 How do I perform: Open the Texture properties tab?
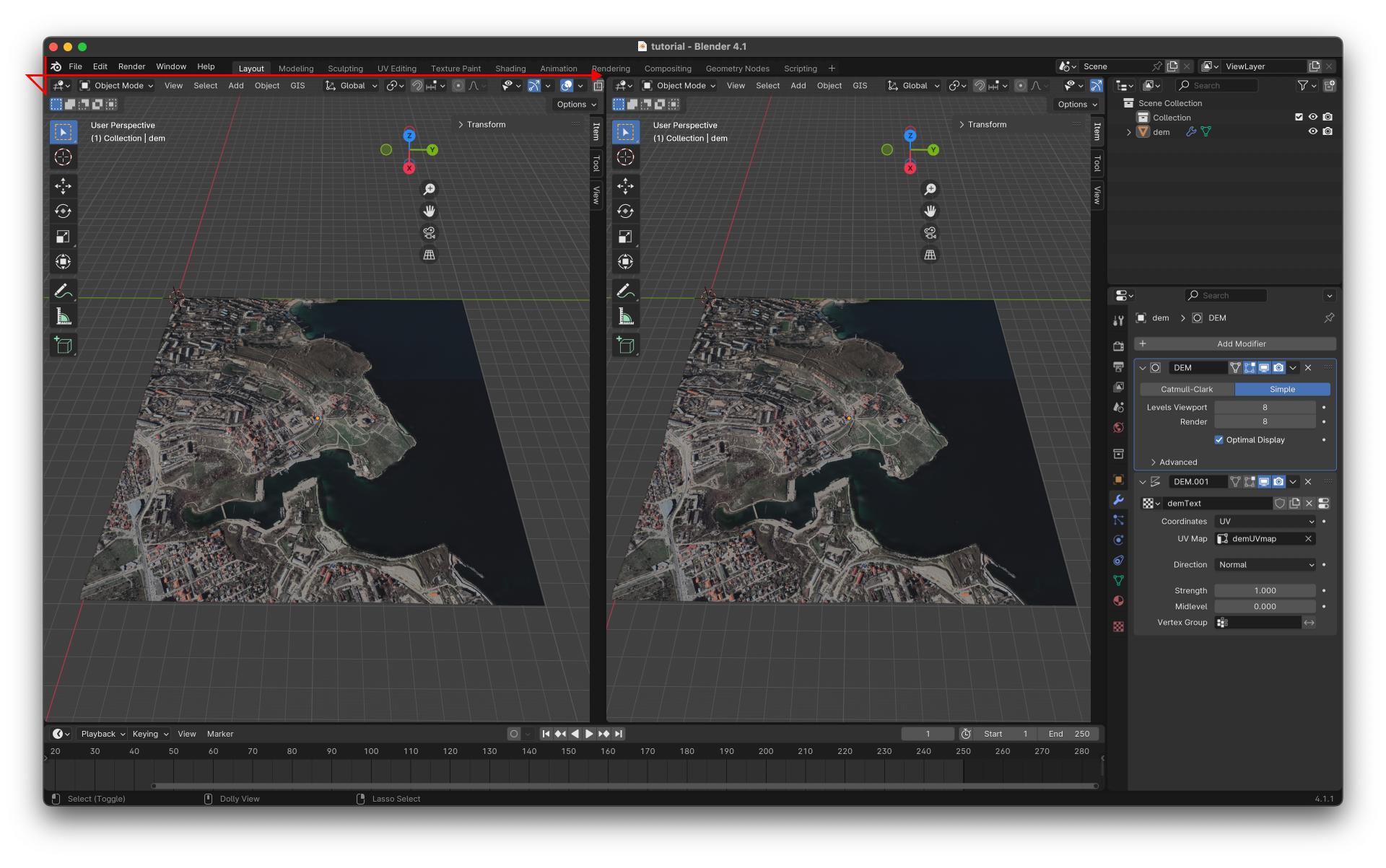coord(1118,626)
